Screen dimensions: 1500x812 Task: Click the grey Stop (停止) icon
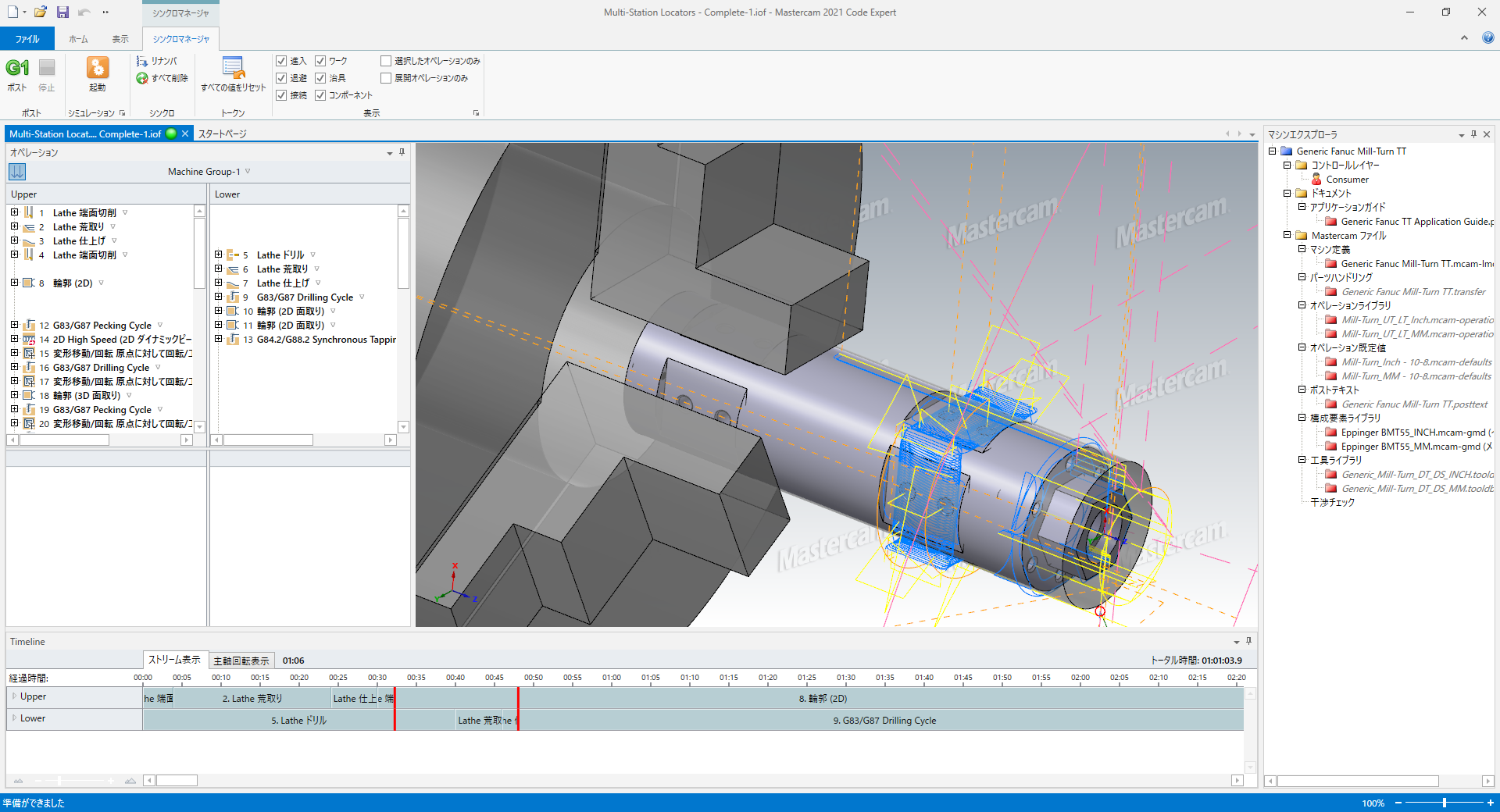click(47, 68)
